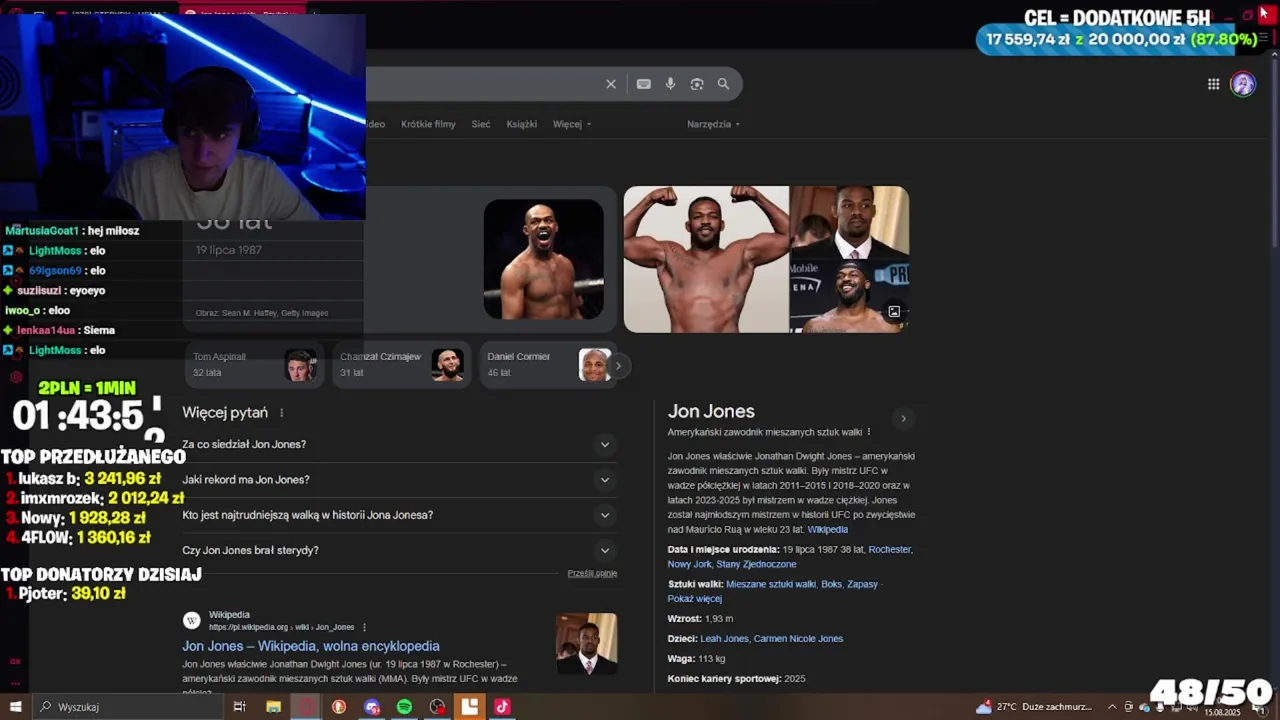The width and height of the screenshot is (1280, 720).
Task: Open the orange app in the taskbar
Action: click(469, 707)
